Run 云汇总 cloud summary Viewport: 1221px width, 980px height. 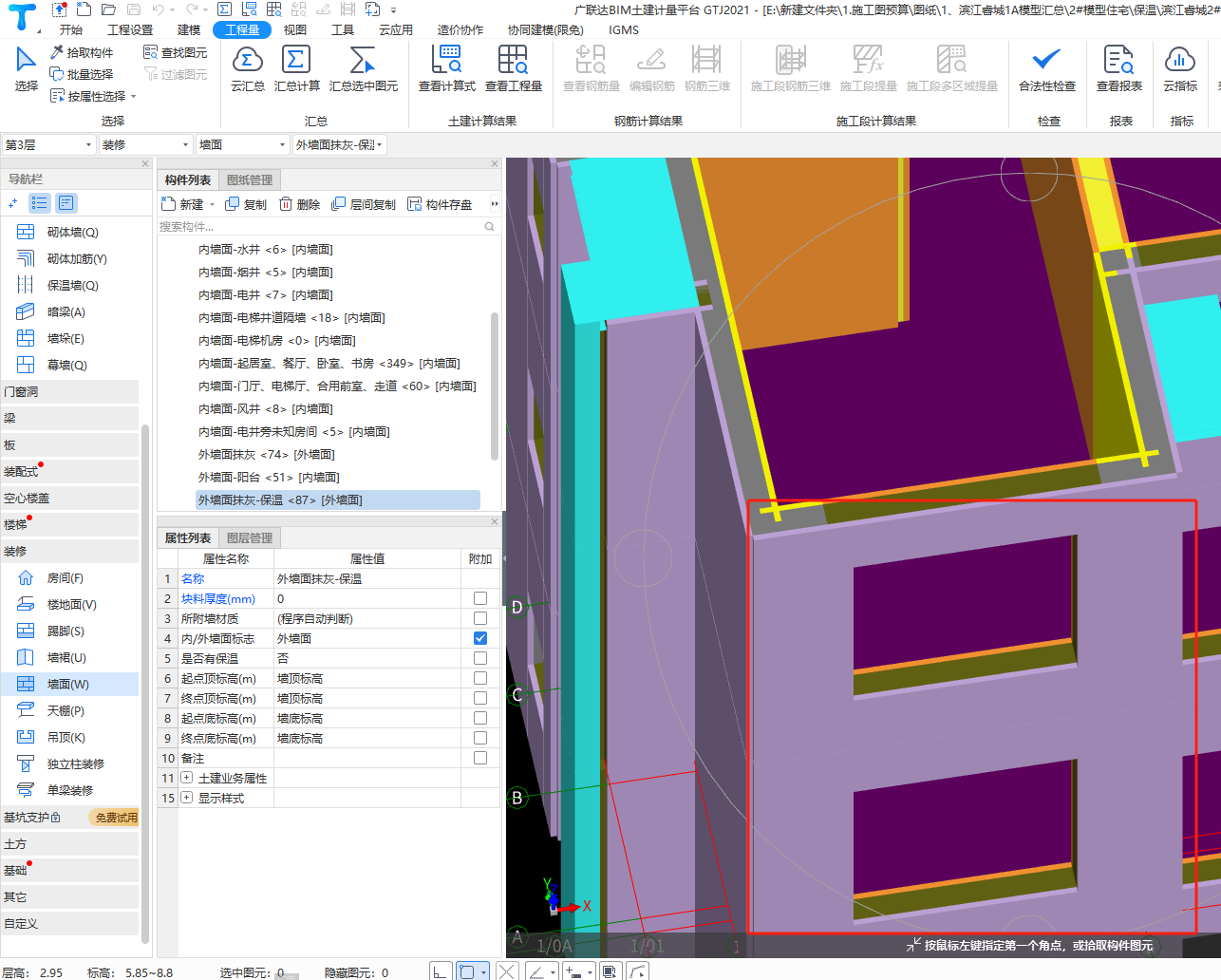tap(248, 68)
